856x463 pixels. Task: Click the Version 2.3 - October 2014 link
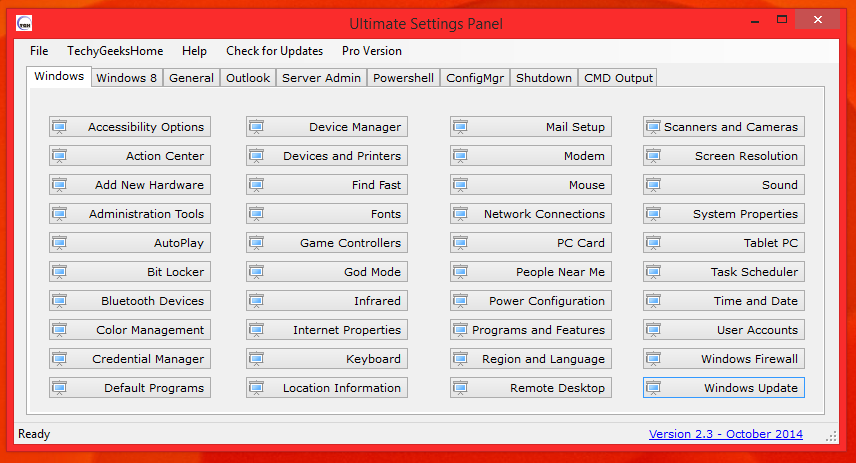click(x=725, y=435)
